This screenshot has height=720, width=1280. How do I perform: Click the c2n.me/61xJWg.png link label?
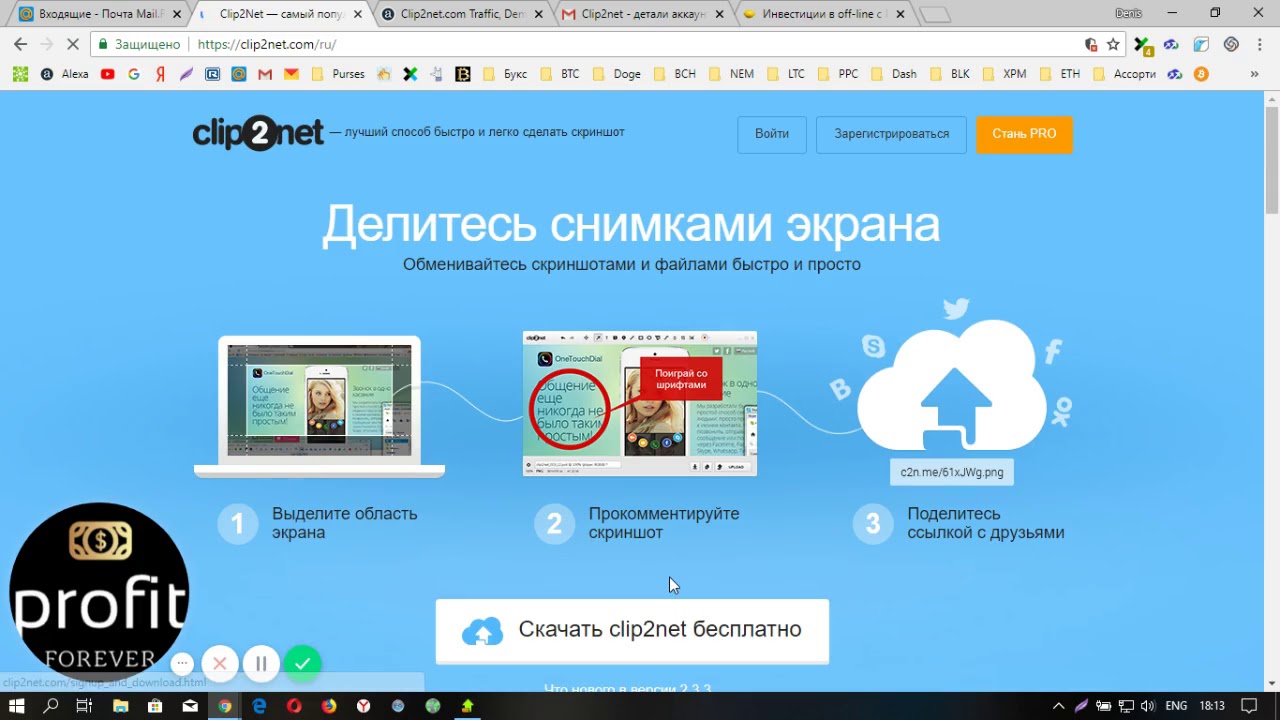coord(952,472)
